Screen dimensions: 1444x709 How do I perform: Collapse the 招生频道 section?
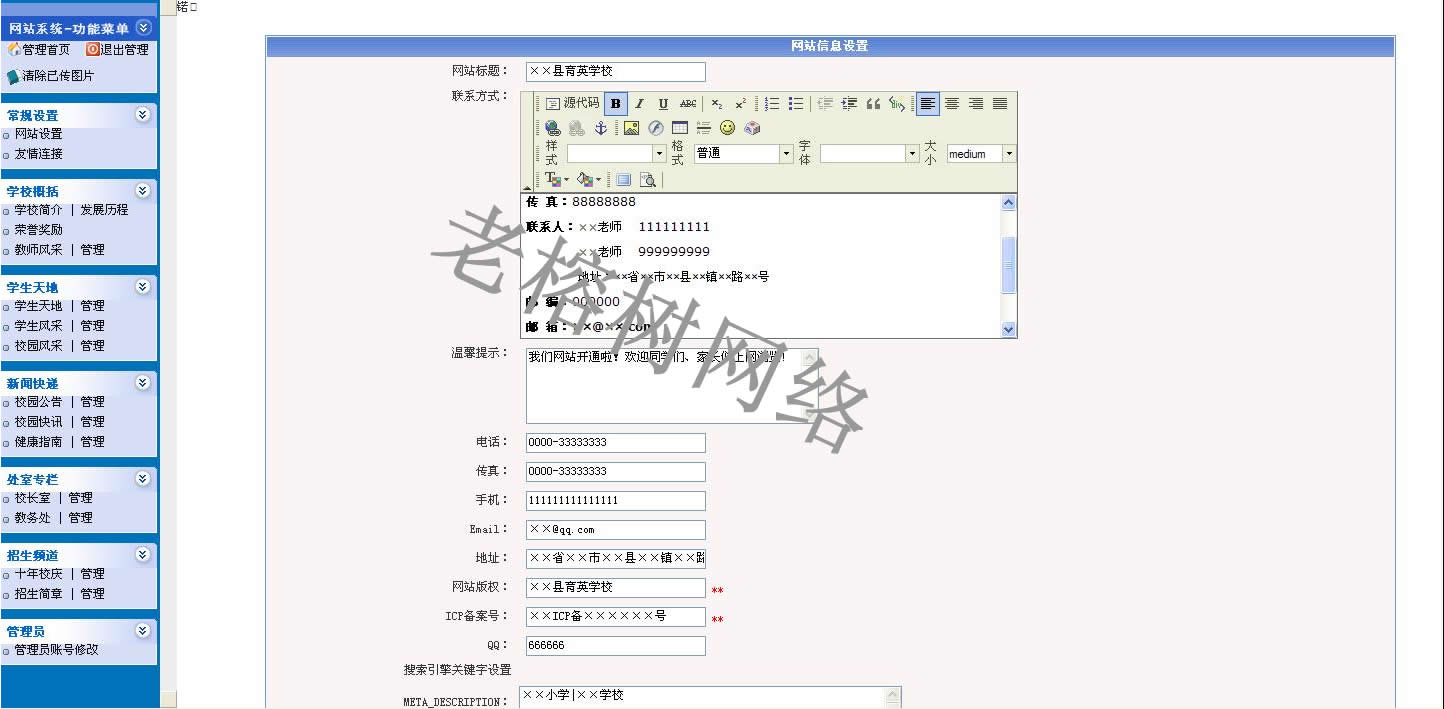(143, 555)
